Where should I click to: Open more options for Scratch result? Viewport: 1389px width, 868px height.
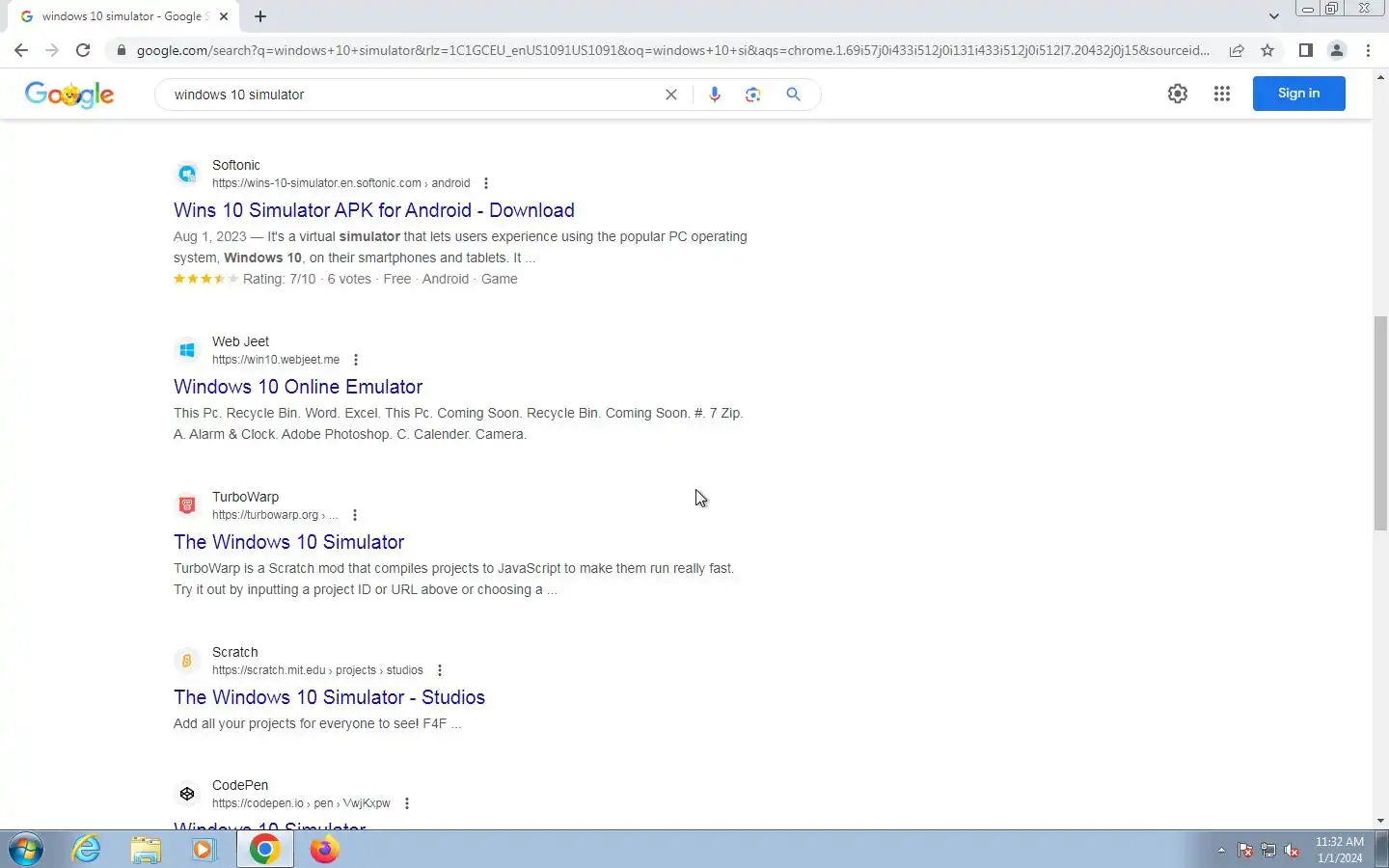click(440, 670)
